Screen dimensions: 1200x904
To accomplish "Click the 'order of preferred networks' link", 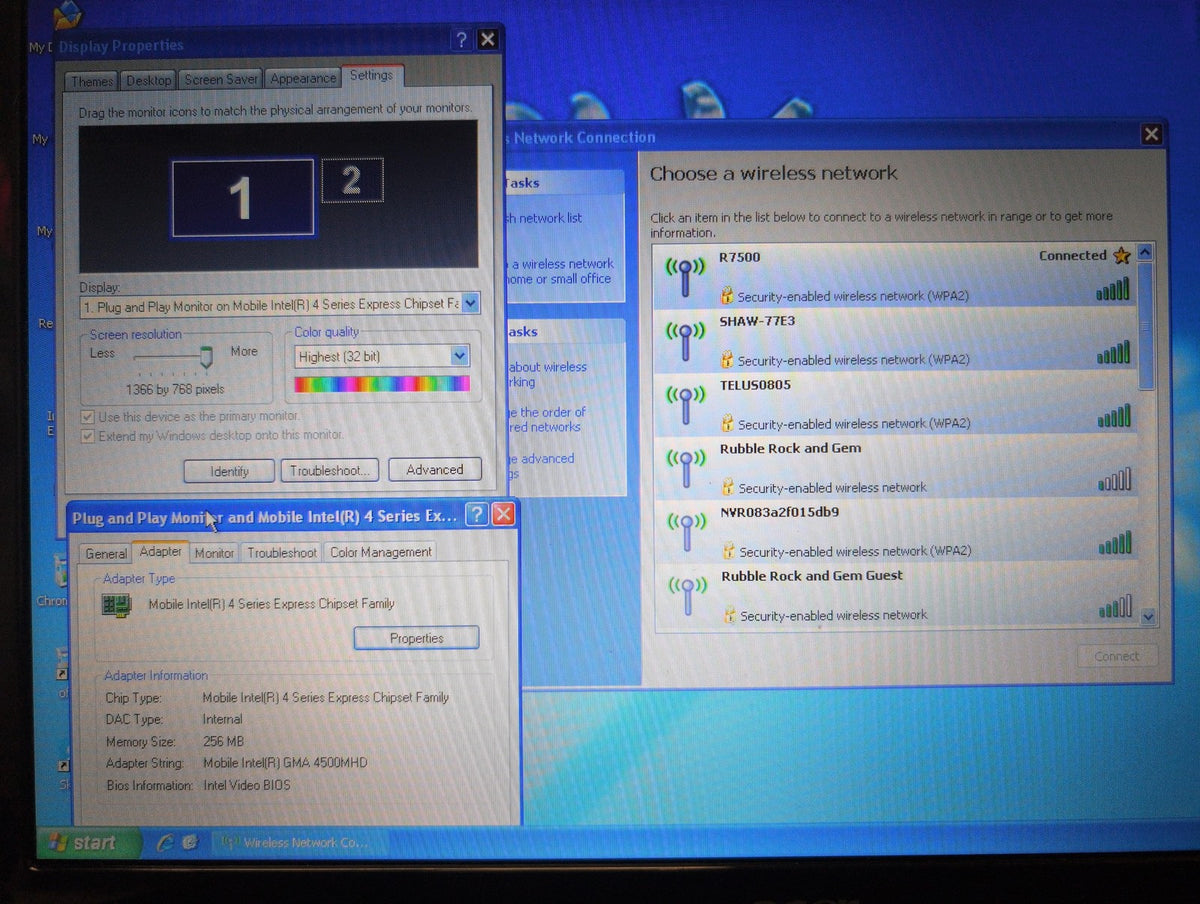I will click(547, 419).
